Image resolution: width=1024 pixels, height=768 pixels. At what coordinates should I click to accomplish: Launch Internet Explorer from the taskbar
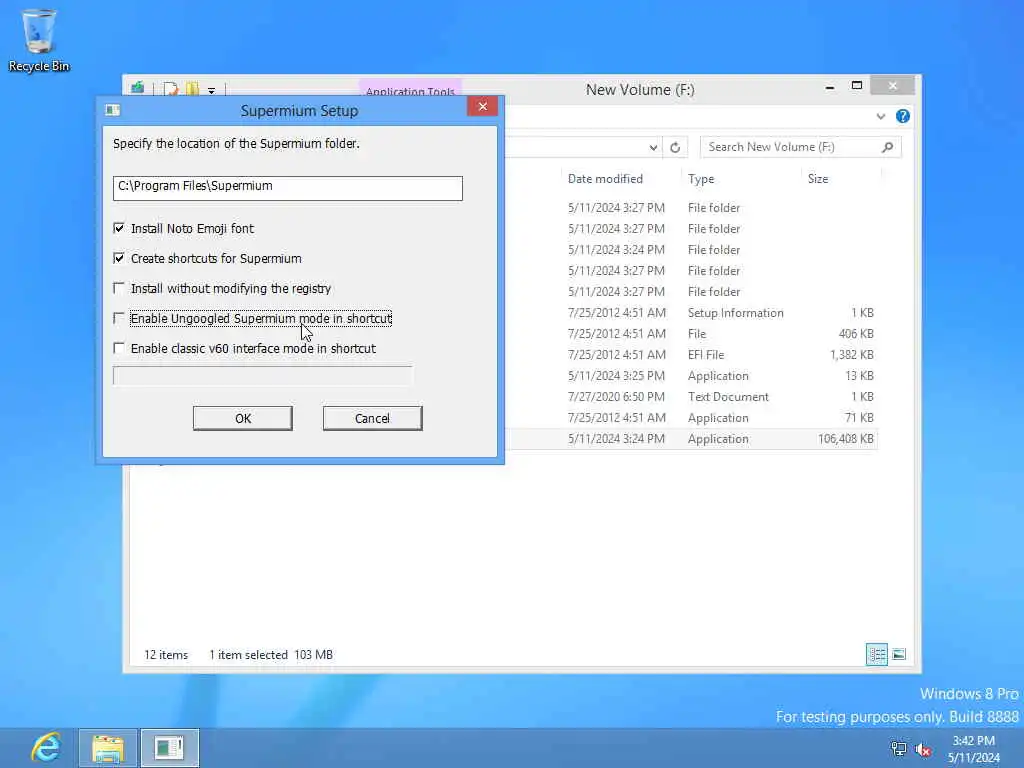click(46, 748)
